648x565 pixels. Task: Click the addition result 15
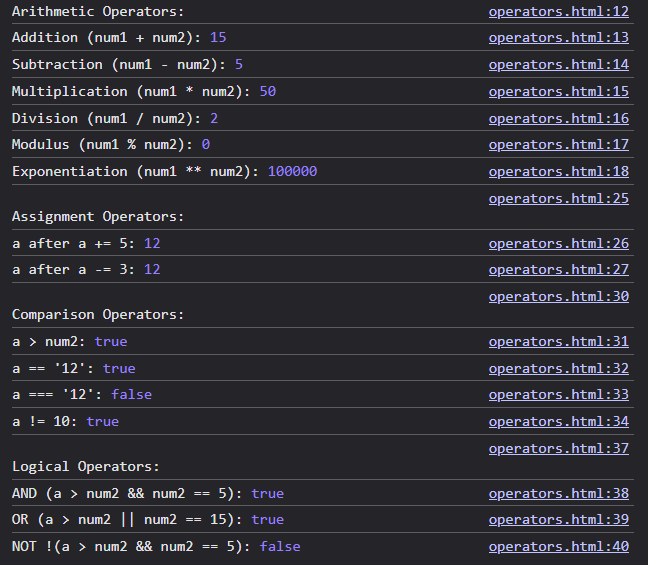click(218, 38)
